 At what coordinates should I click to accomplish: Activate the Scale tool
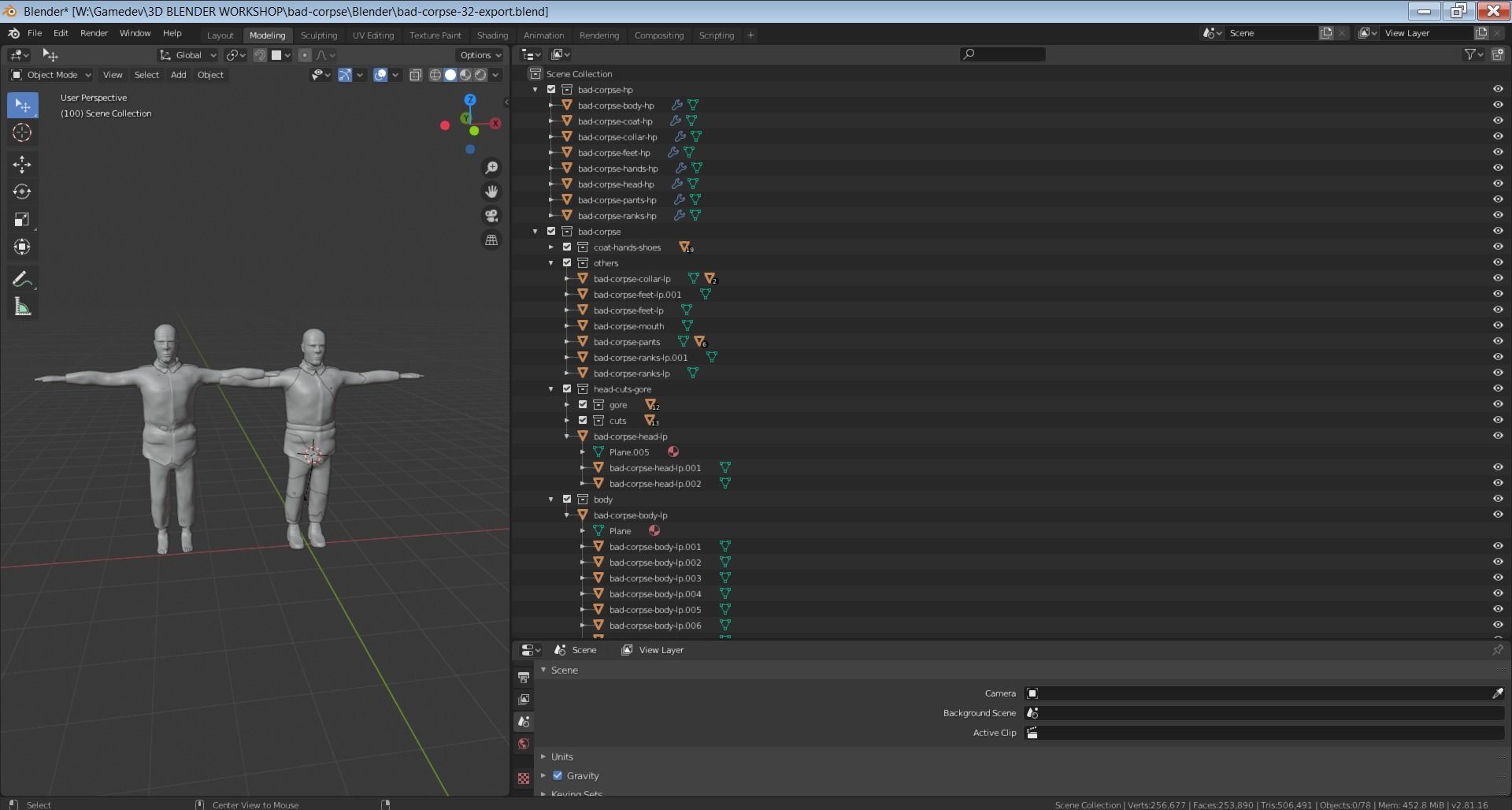pyautogui.click(x=22, y=219)
